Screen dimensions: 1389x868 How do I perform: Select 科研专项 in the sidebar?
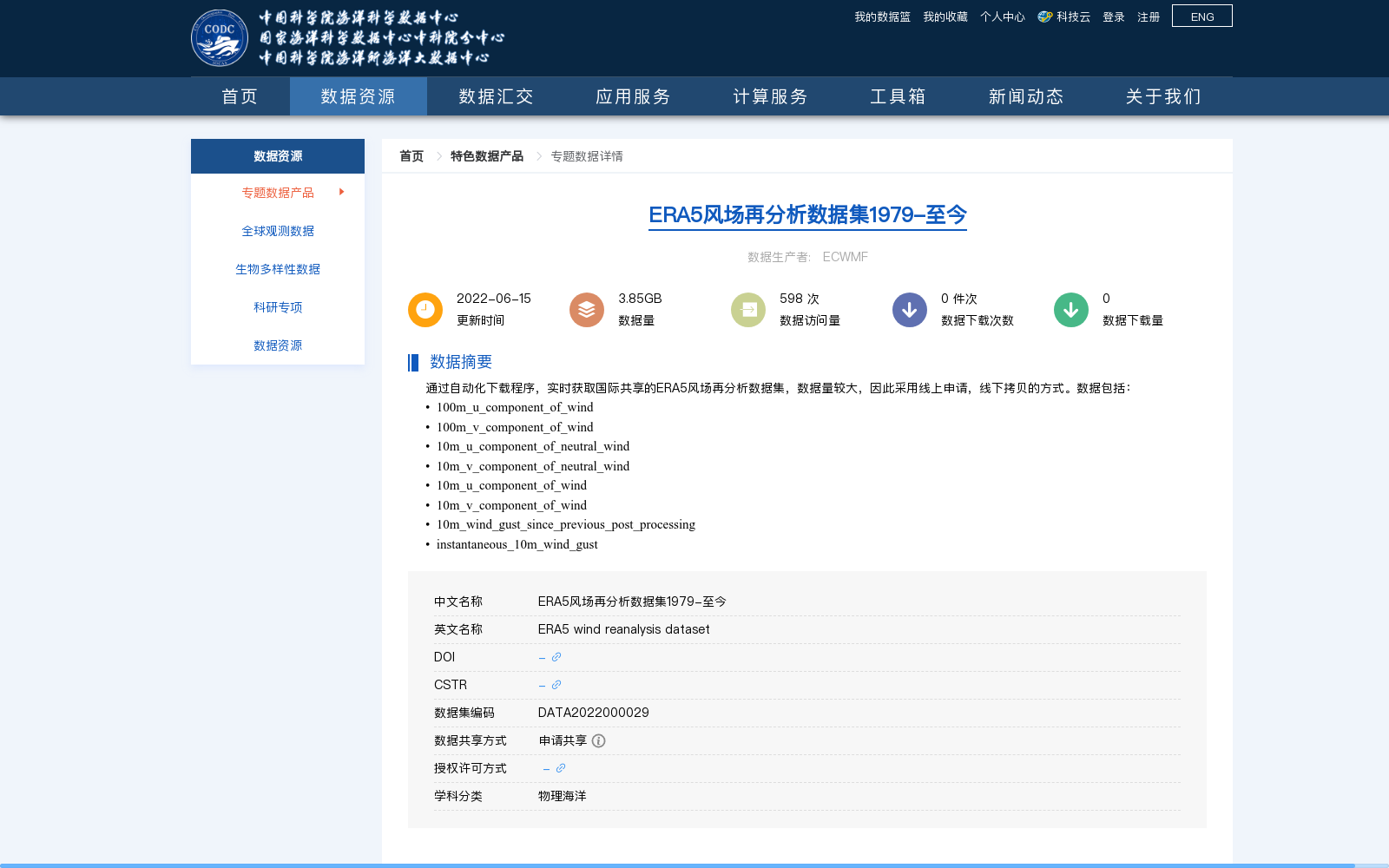pos(278,307)
